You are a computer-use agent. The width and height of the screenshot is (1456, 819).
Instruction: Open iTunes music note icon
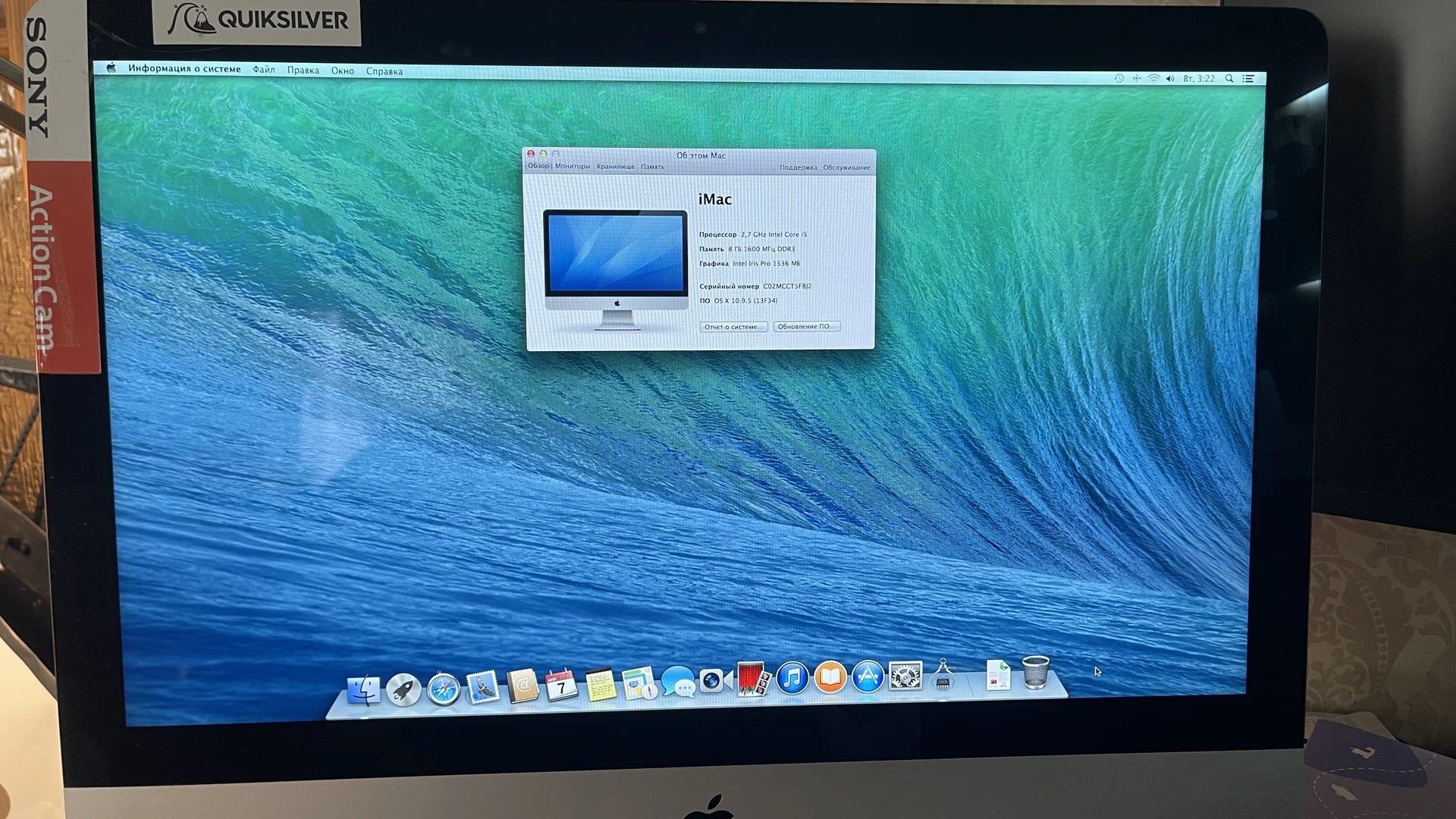point(792,677)
